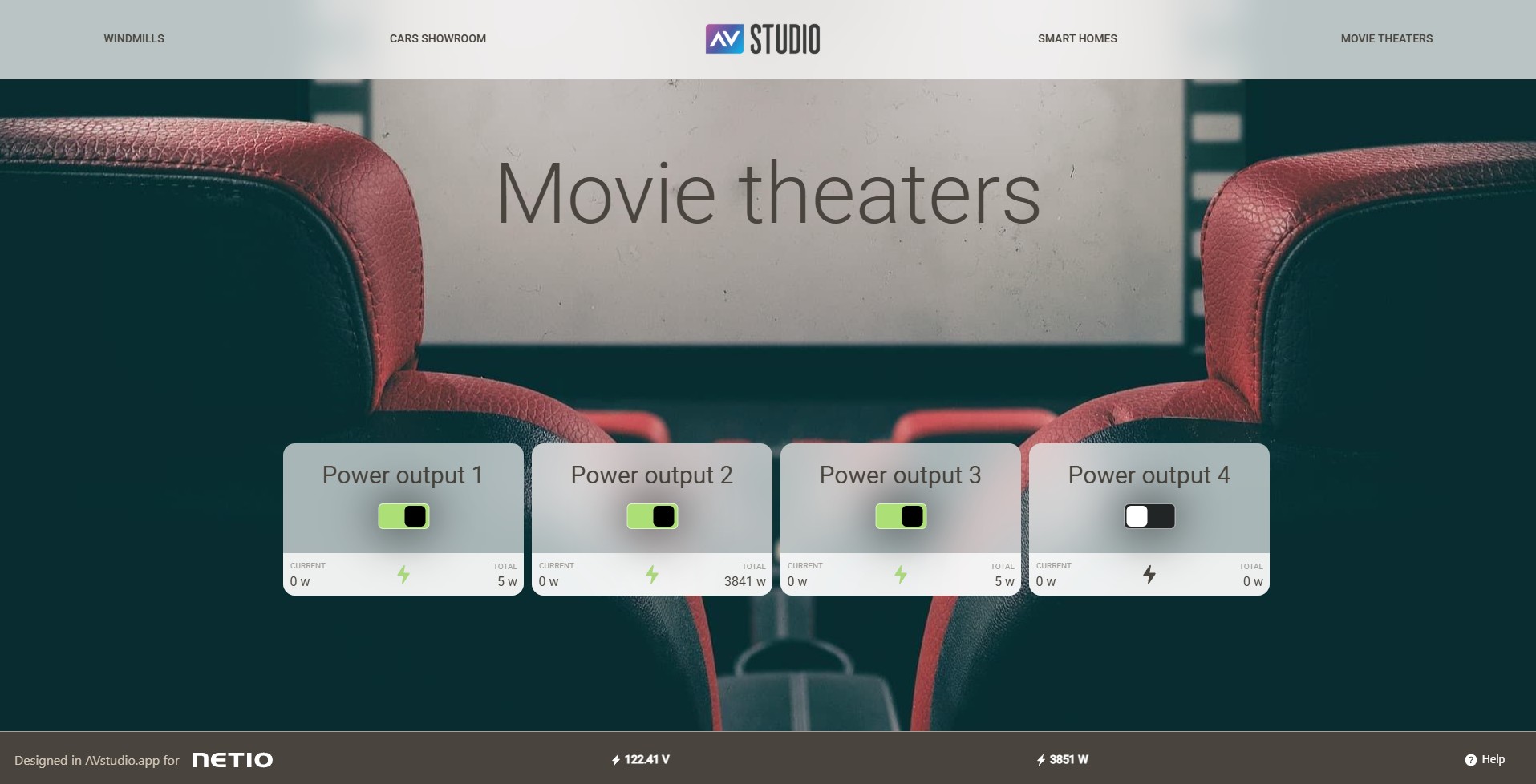
Task: Click the total wattage bolt icon in footer
Action: tap(1041, 760)
